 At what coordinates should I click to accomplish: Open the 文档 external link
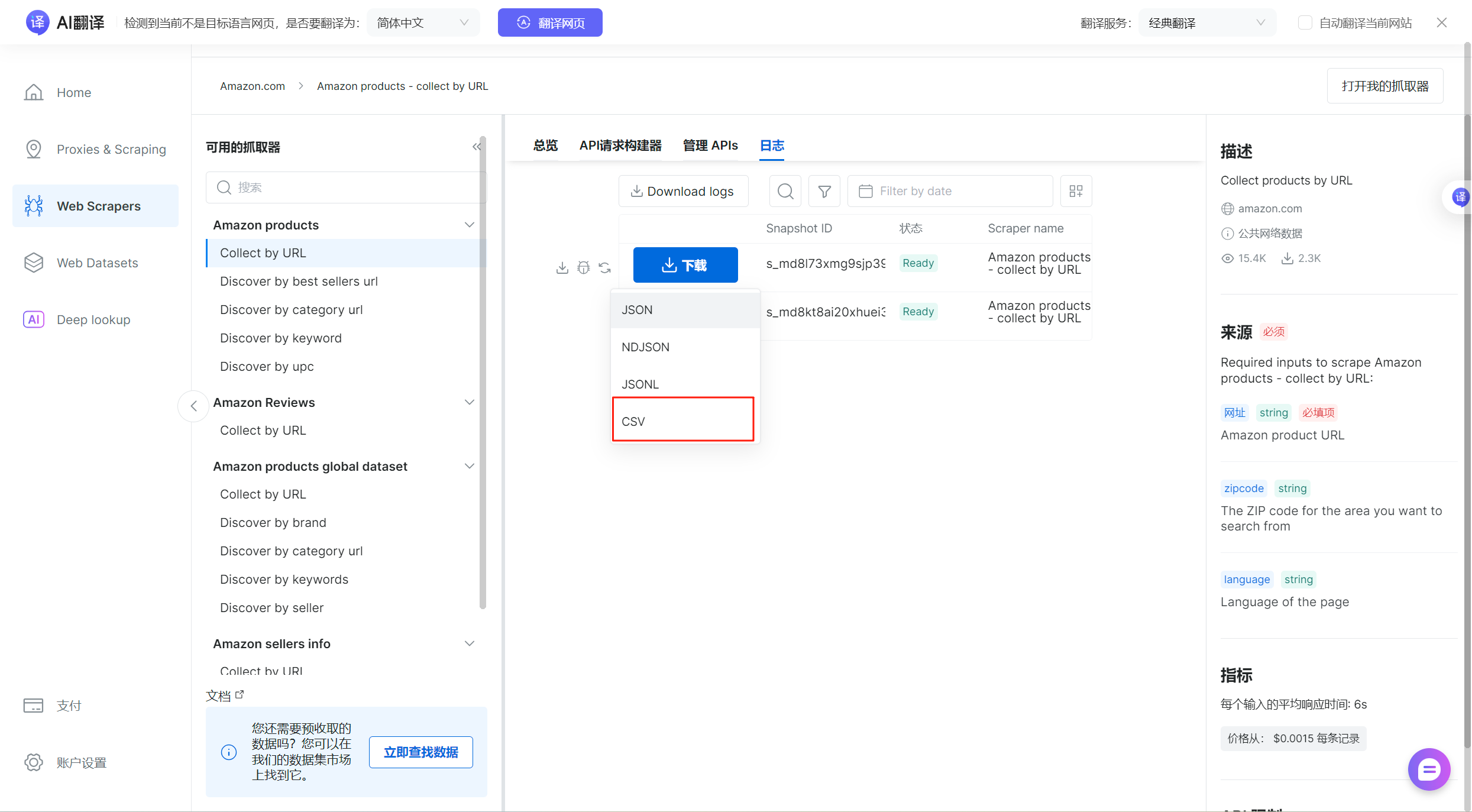225,695
